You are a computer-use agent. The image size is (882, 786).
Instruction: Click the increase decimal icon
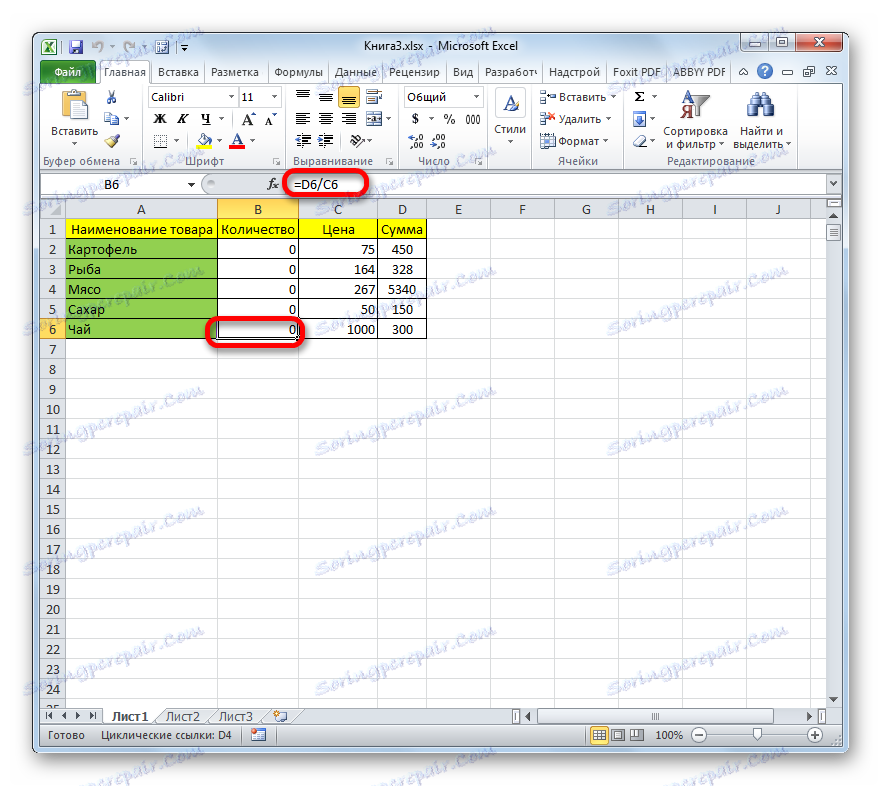tap(416, 141)
